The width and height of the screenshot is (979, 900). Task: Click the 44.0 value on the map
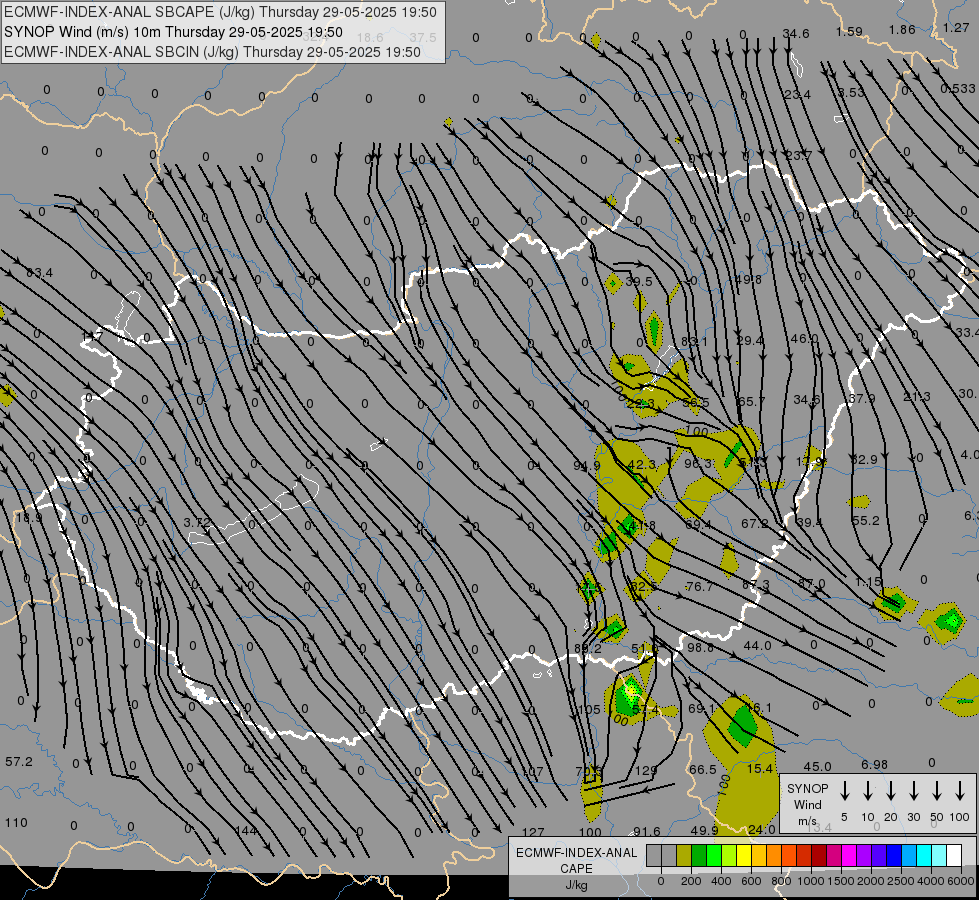(x=758, y=646)
